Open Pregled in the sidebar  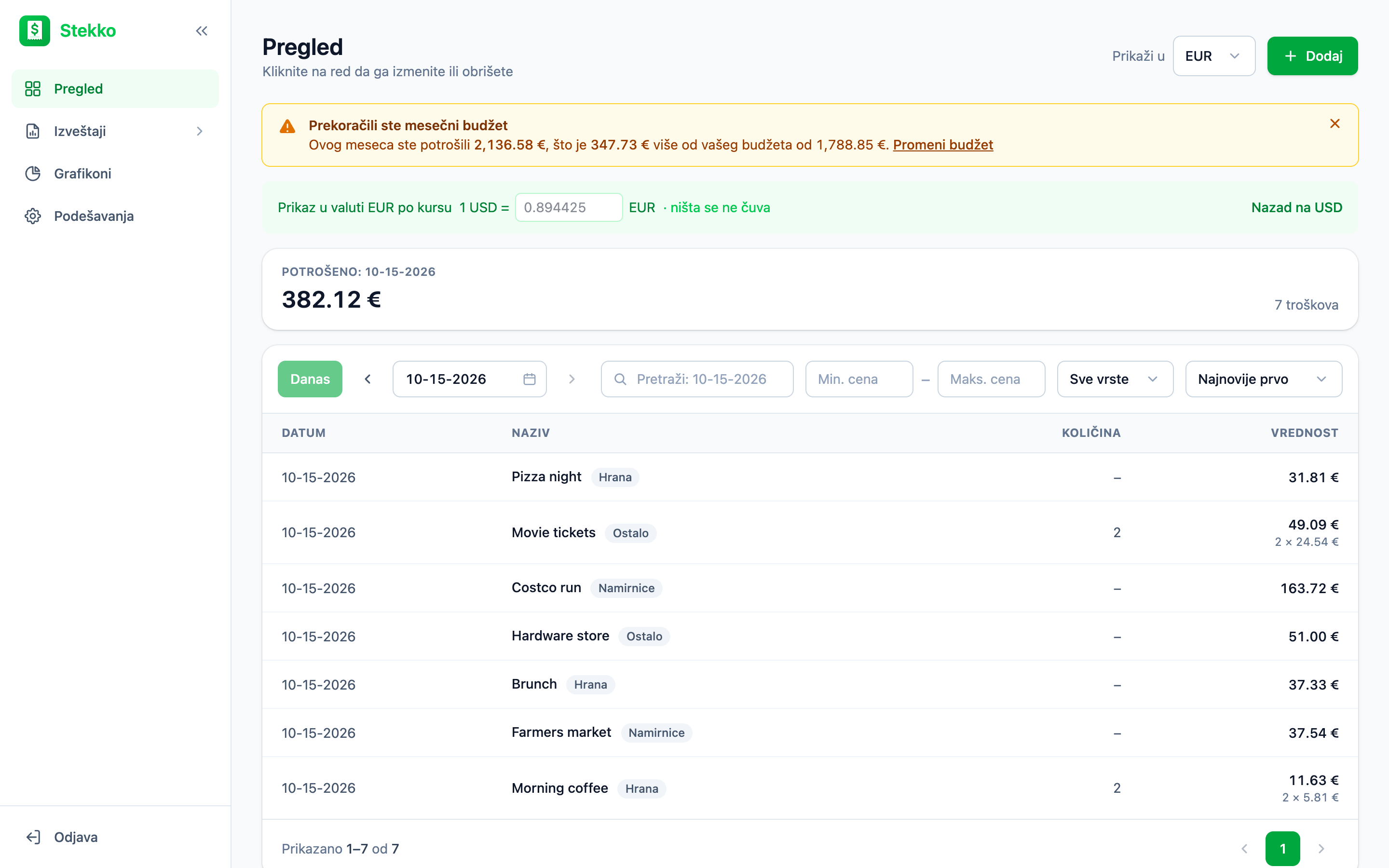point(115,89)
